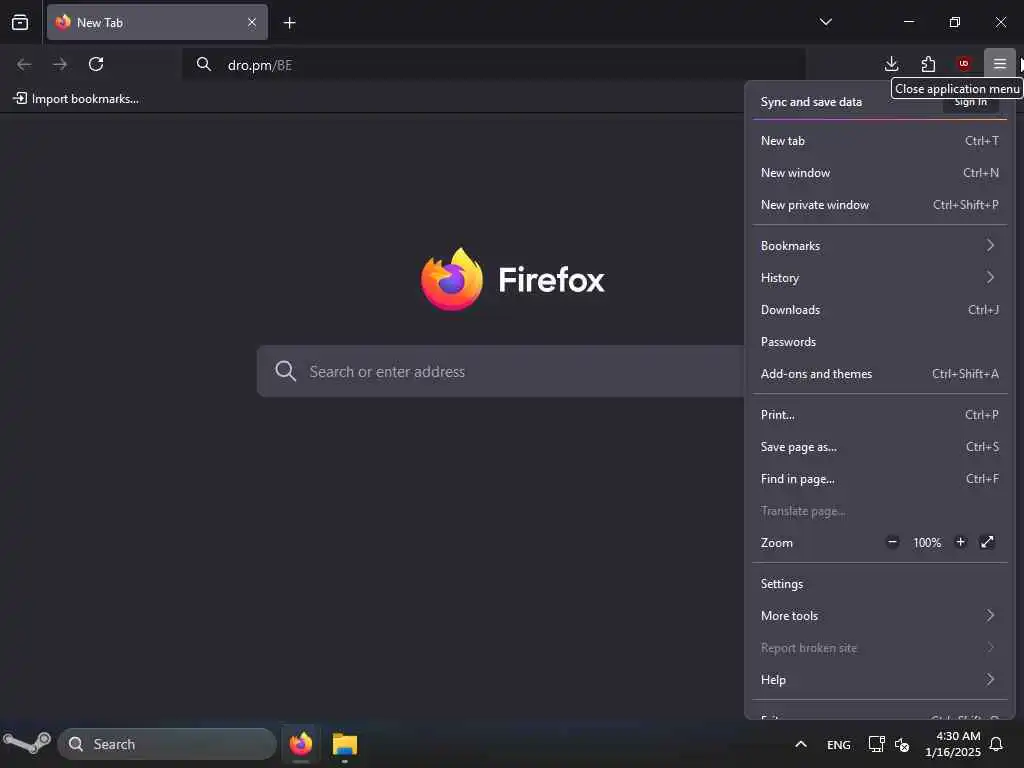Choose New tab from the menu
1024x768 pixels.
[x=880, y=140]
